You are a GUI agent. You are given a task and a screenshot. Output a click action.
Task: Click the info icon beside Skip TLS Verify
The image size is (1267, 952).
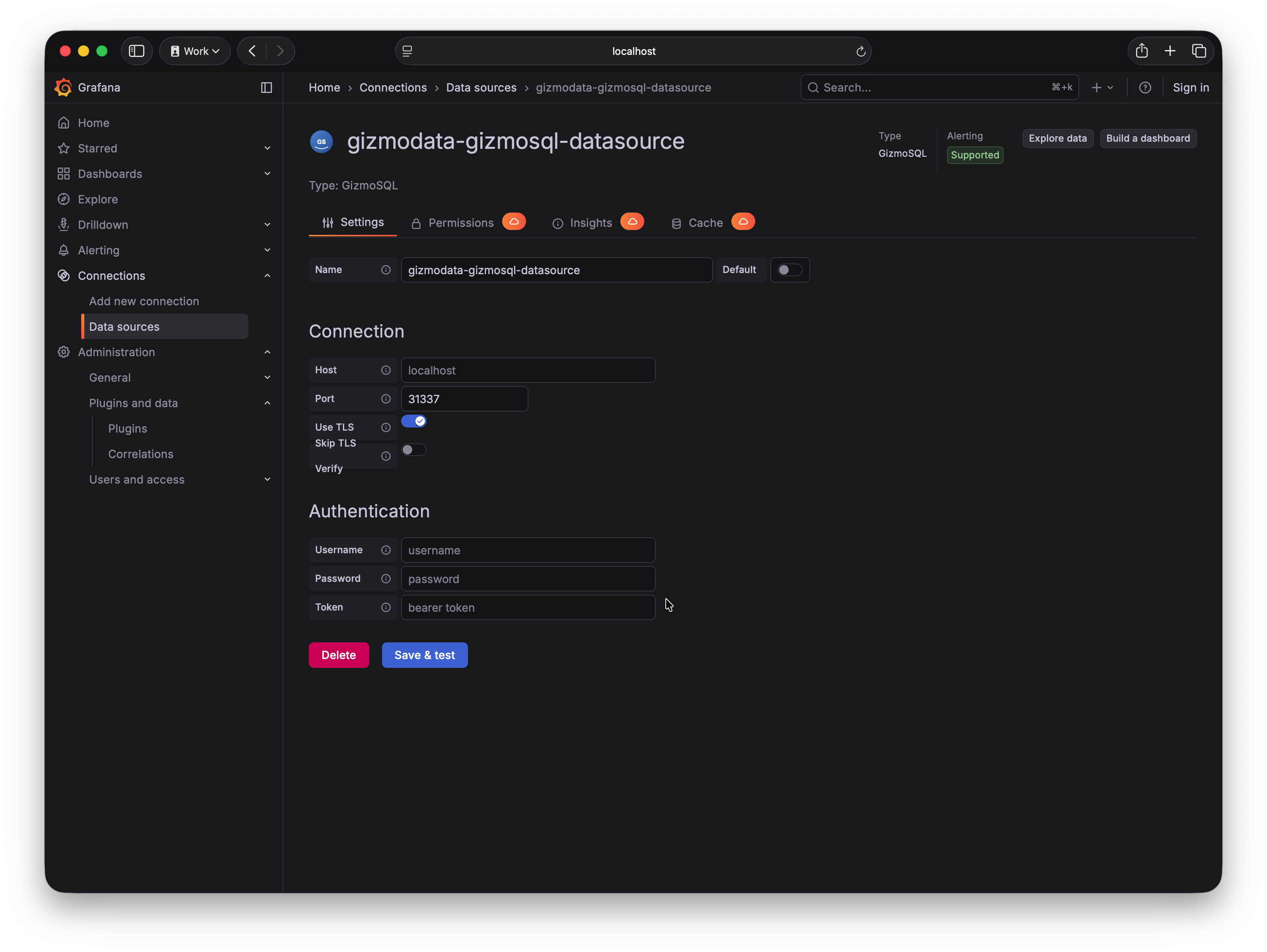[x=386, y=456]
